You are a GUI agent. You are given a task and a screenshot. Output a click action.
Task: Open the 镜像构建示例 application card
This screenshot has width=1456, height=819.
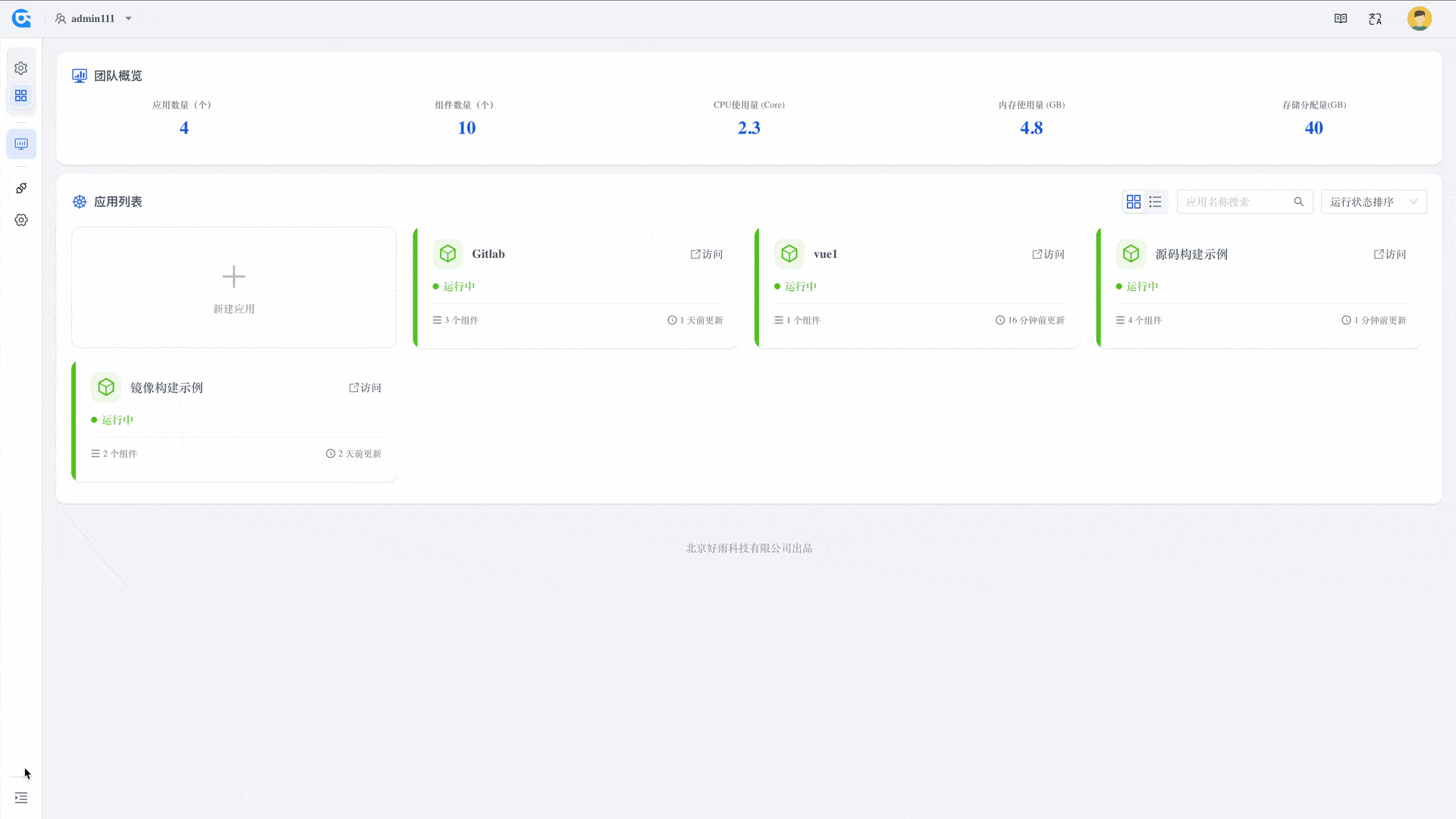167,388
